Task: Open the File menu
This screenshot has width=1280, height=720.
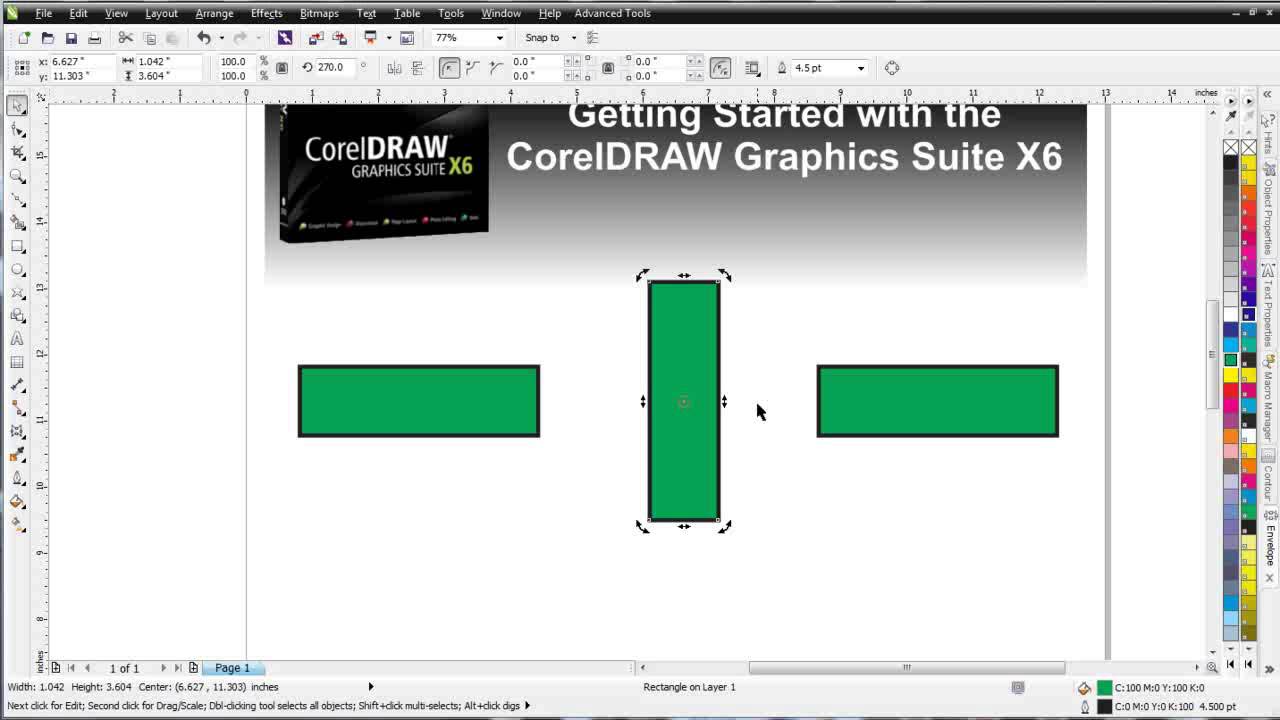Action: click(x=44, y=13)
